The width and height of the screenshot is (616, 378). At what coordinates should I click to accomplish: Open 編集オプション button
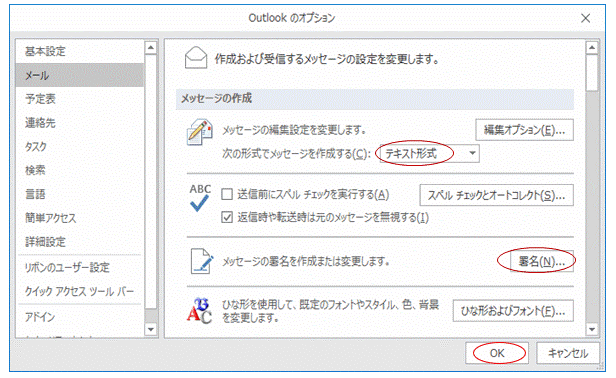(x=524, y=130)
